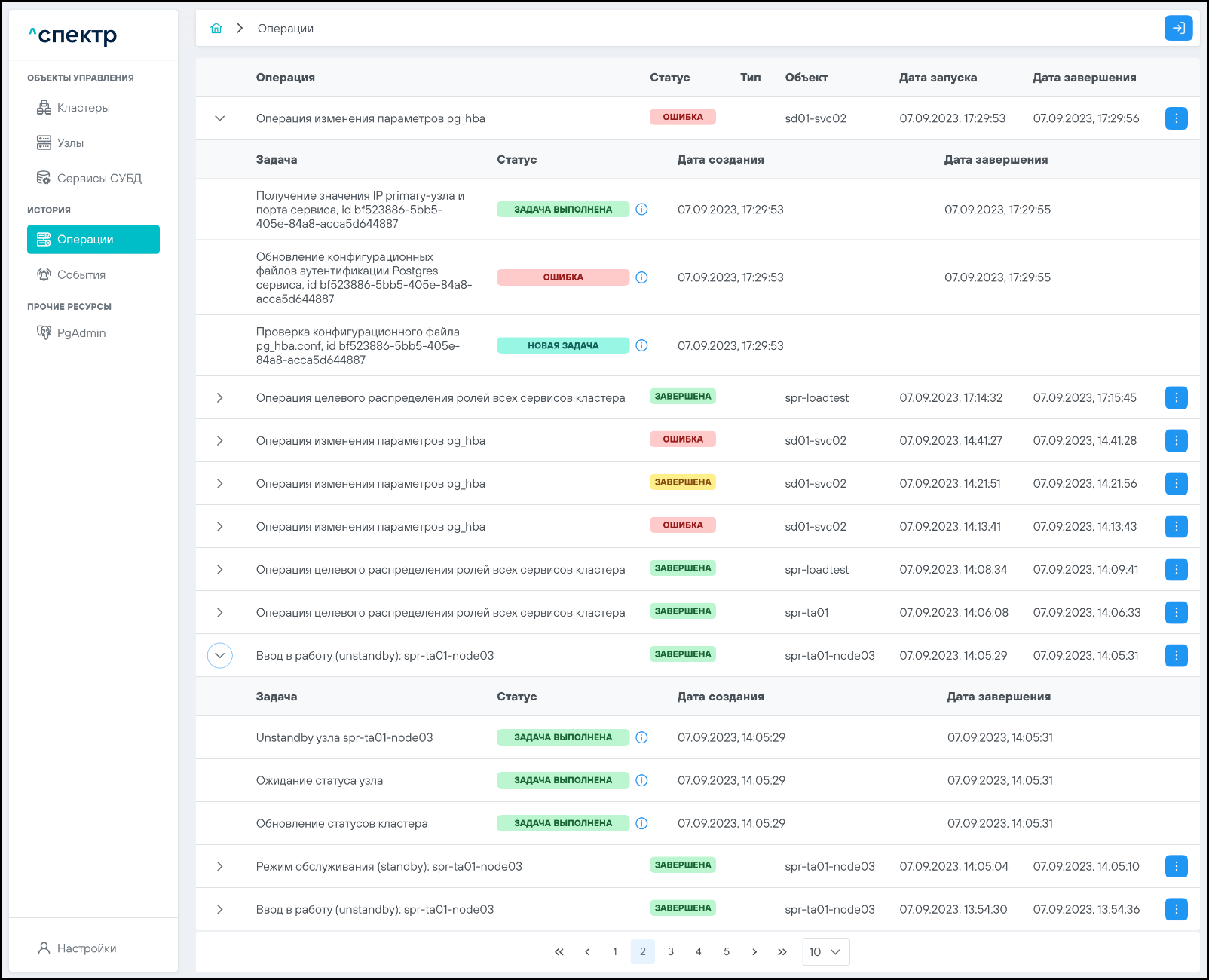Collapse the first pg_hba operation row
1209x980 pixels.
point(219,118)
